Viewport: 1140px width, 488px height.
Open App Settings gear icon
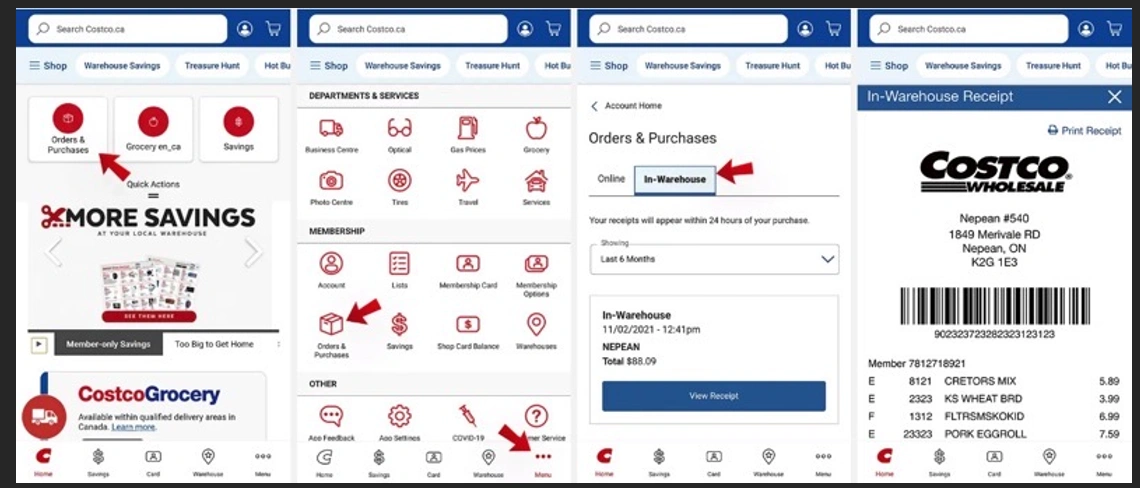click(399, 415)
